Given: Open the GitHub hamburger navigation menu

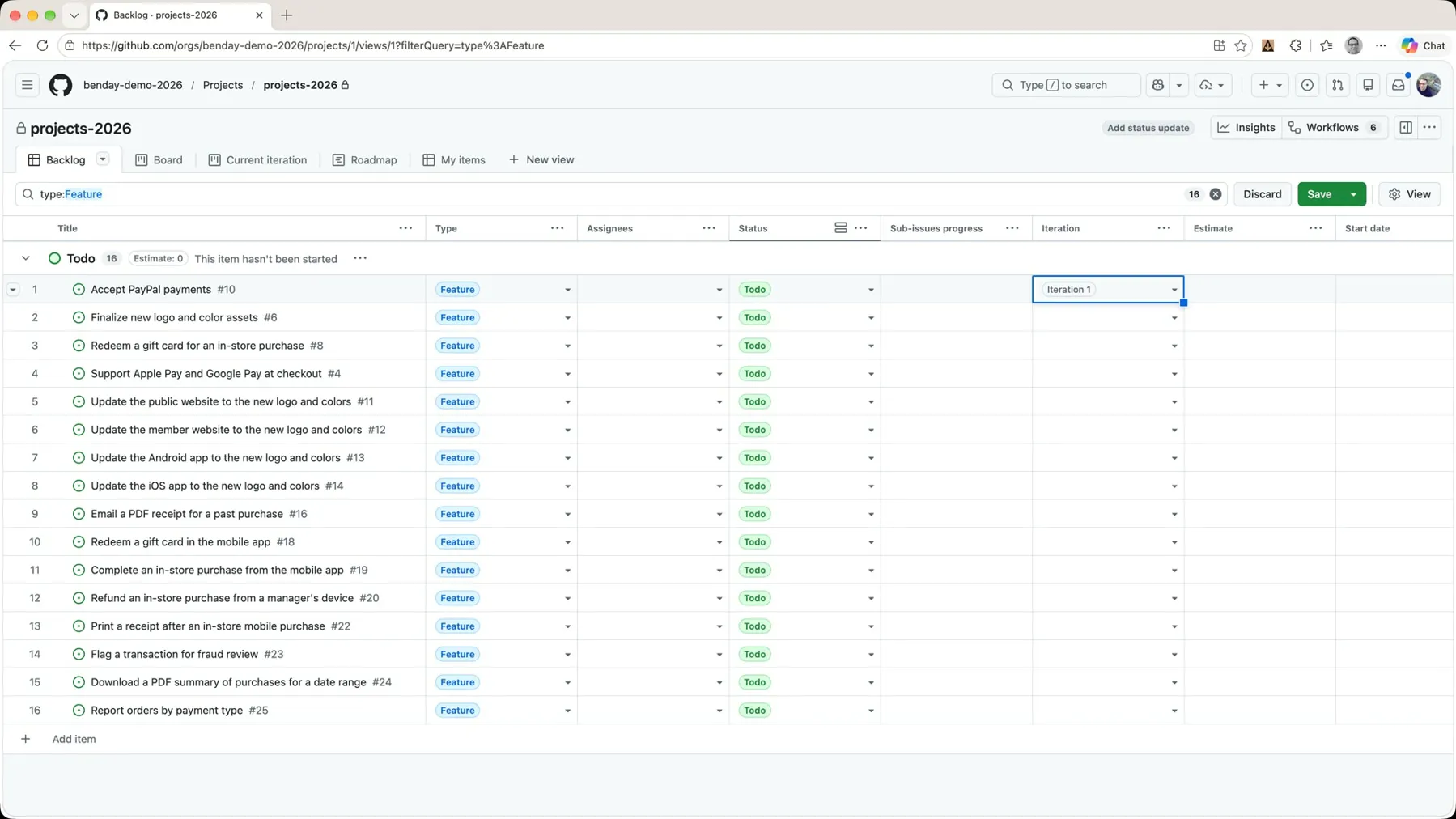Looking at the screenshot, I should [27, 85].
